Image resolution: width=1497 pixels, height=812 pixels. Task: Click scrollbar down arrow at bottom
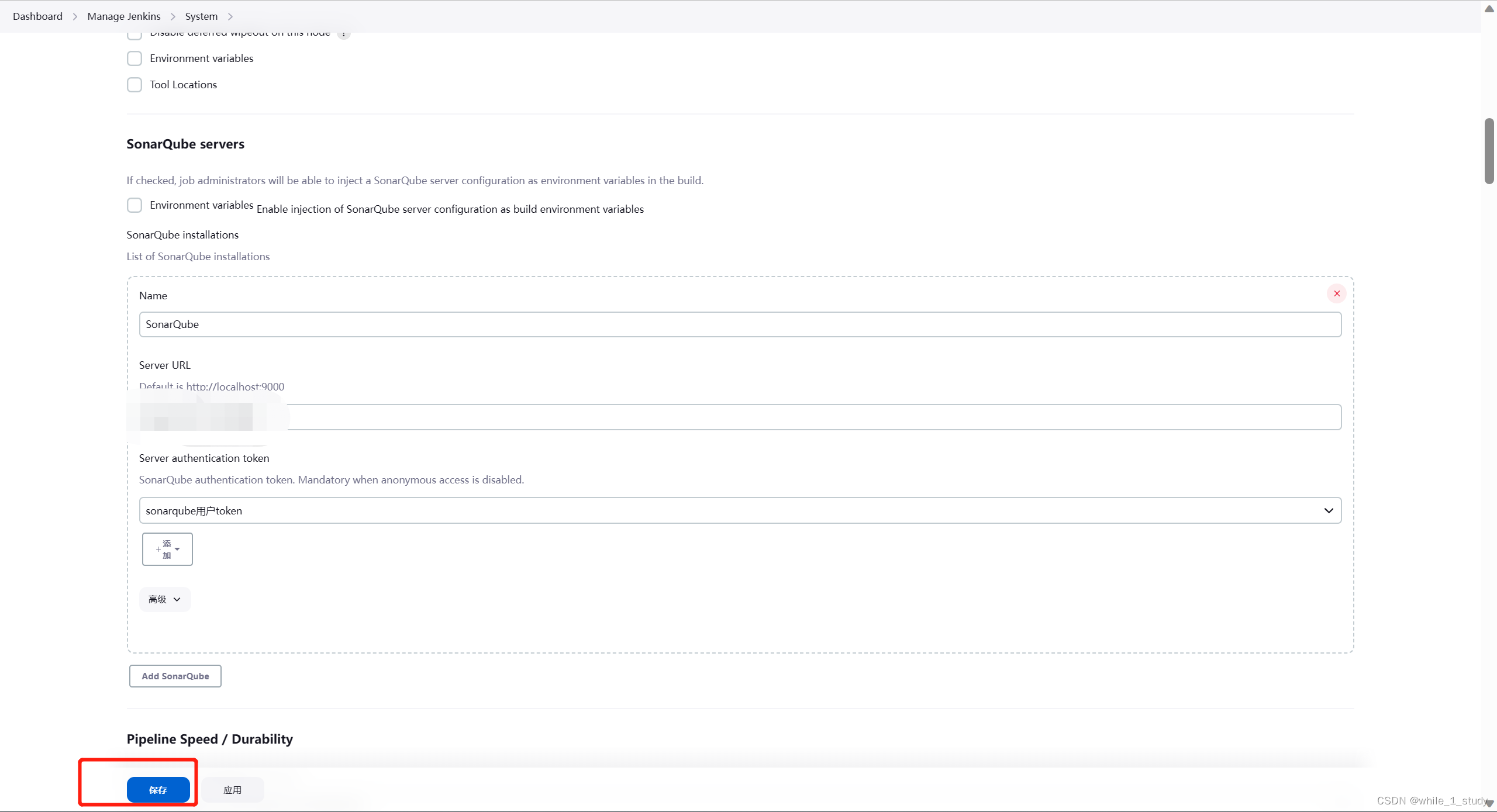pyautogui.click(x=1489, y=804)
